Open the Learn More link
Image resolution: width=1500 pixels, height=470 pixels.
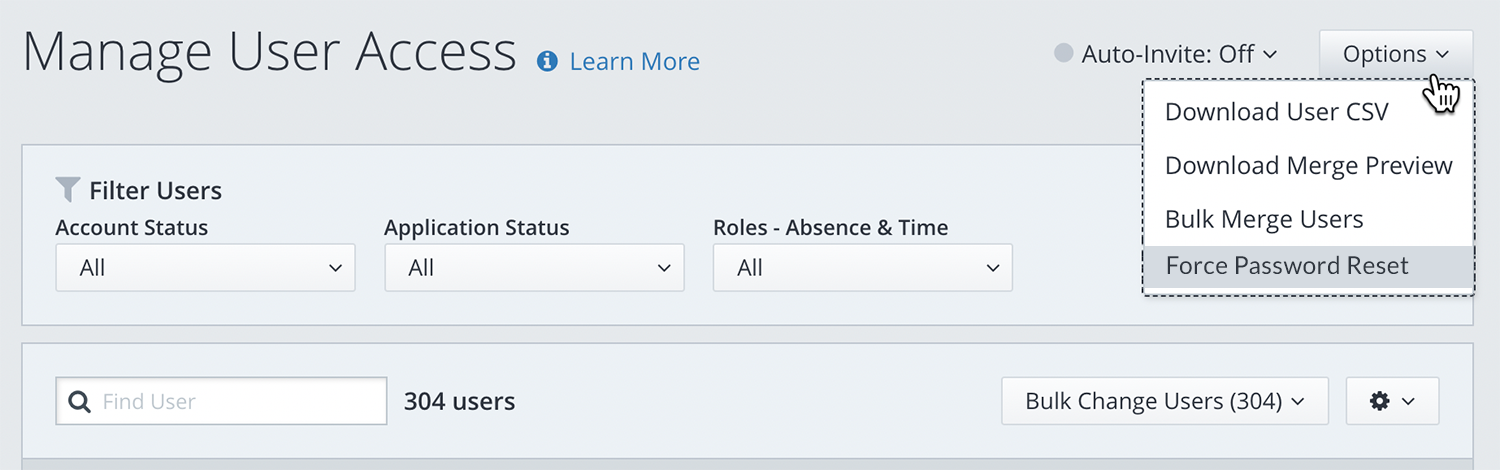(x=634, y=62)
